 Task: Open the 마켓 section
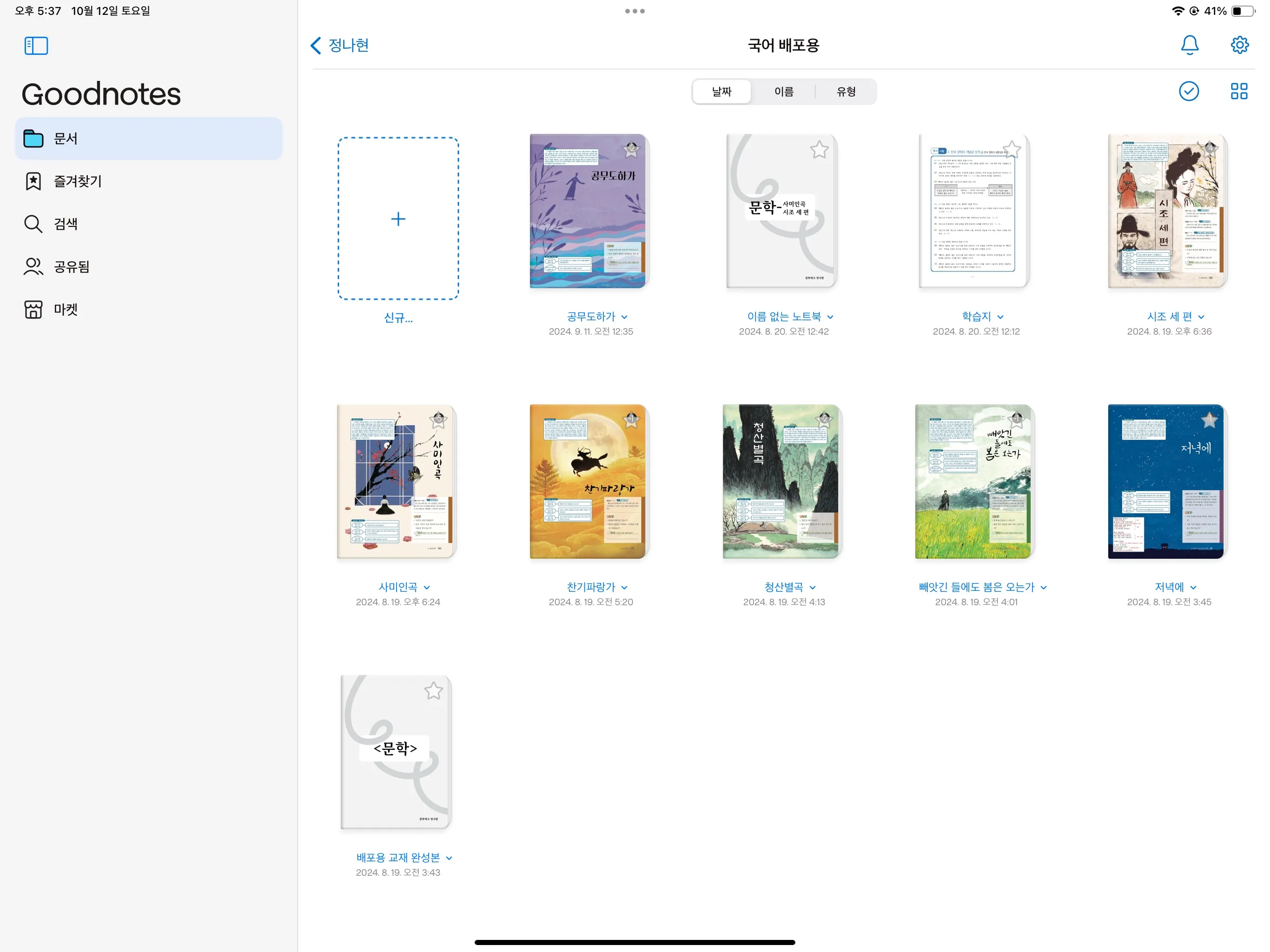(x=67, y=310)
